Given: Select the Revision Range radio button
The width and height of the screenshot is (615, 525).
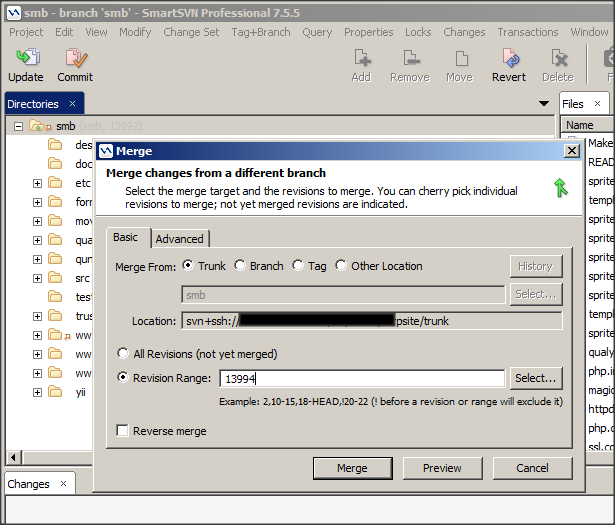Looking at the screenshot, I should (123, 377).
